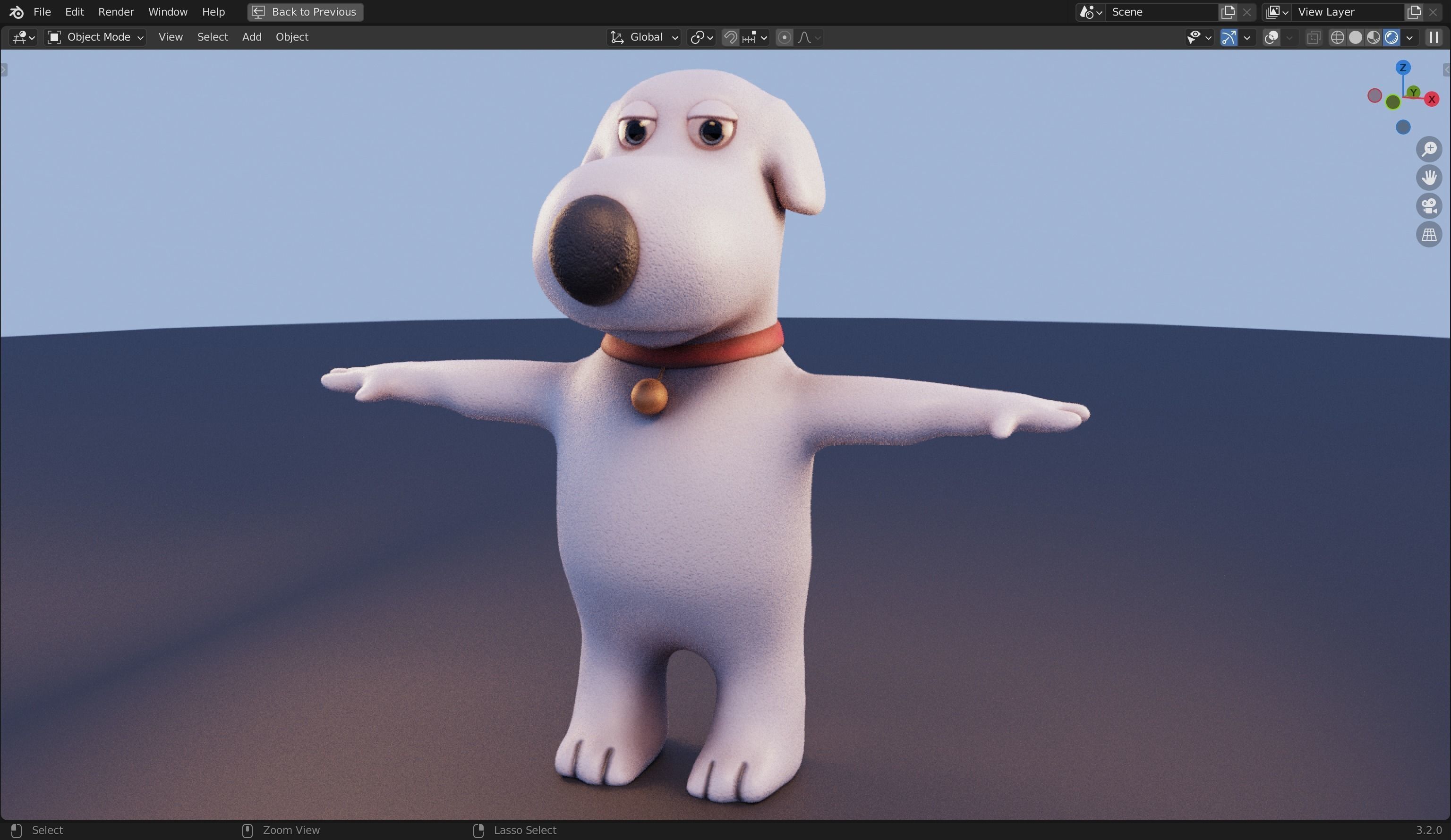Open the Edit menu

pos(74,11)
